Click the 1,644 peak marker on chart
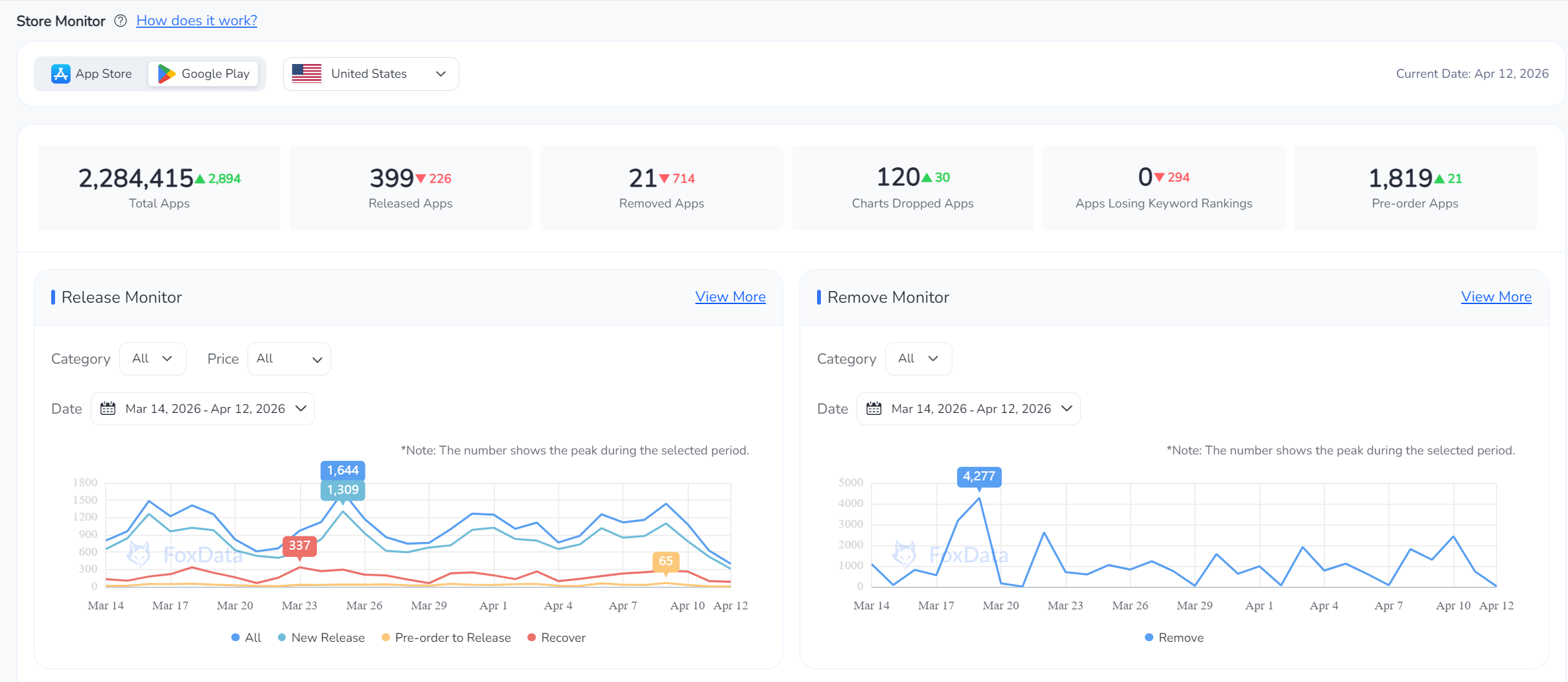This screenshot has width=1568, height=682. (343, 471)
